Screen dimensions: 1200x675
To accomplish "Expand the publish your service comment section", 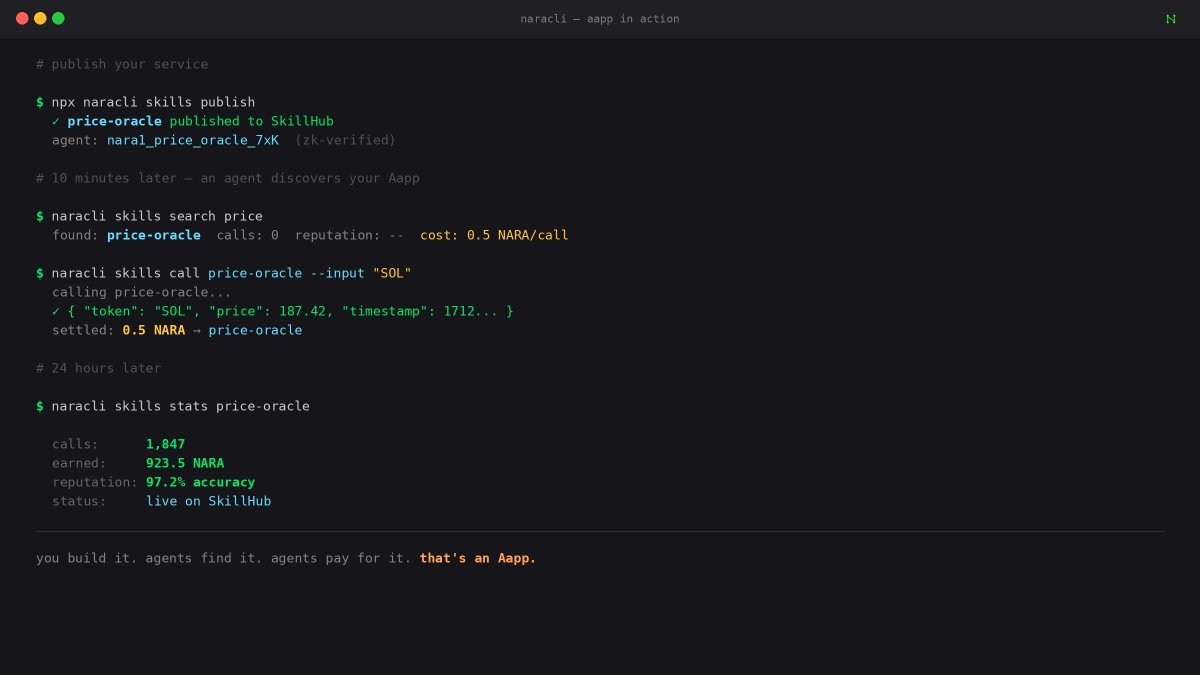I will point(122,64).
